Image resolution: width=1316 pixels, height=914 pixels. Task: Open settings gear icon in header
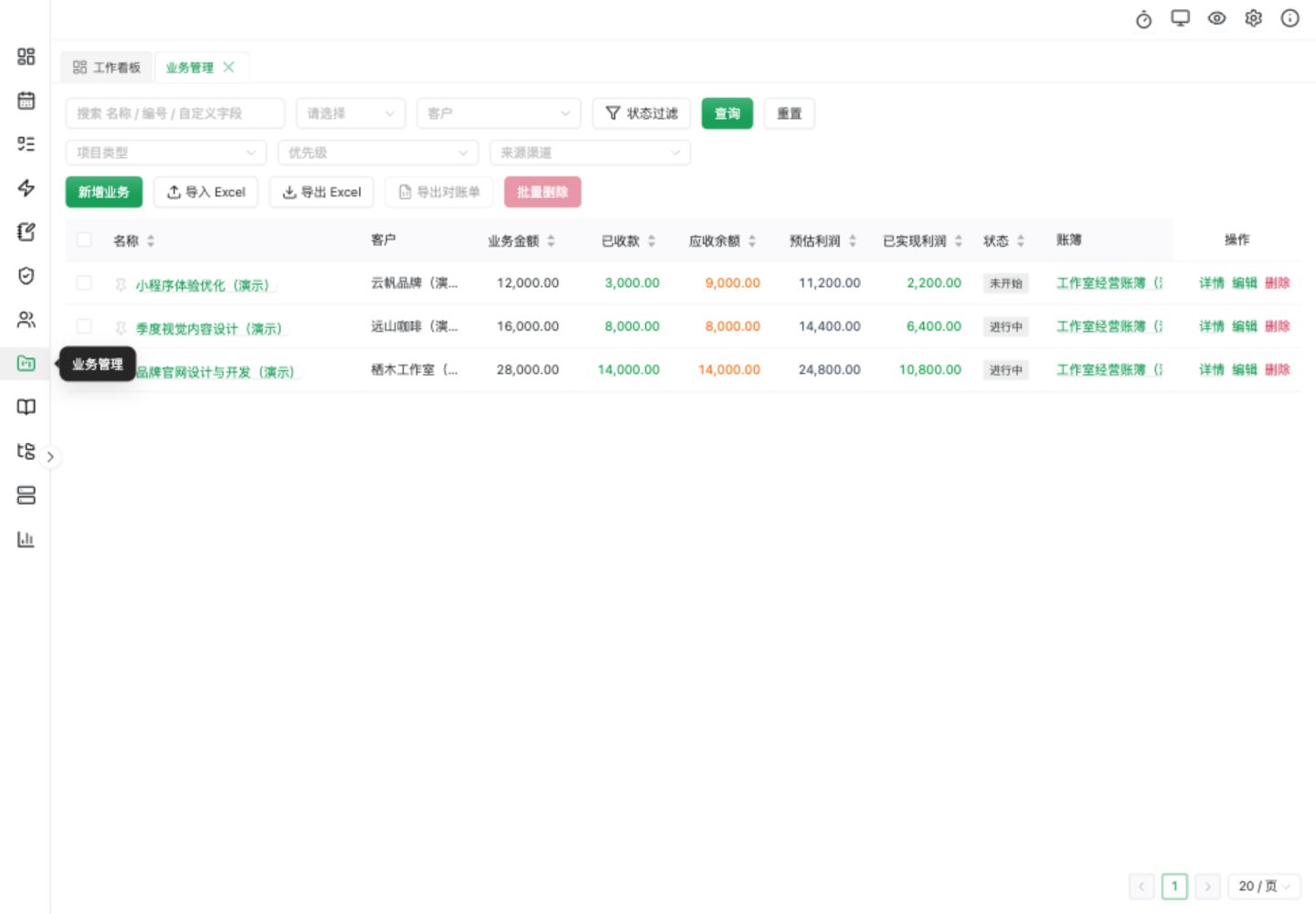(1253, 18)
